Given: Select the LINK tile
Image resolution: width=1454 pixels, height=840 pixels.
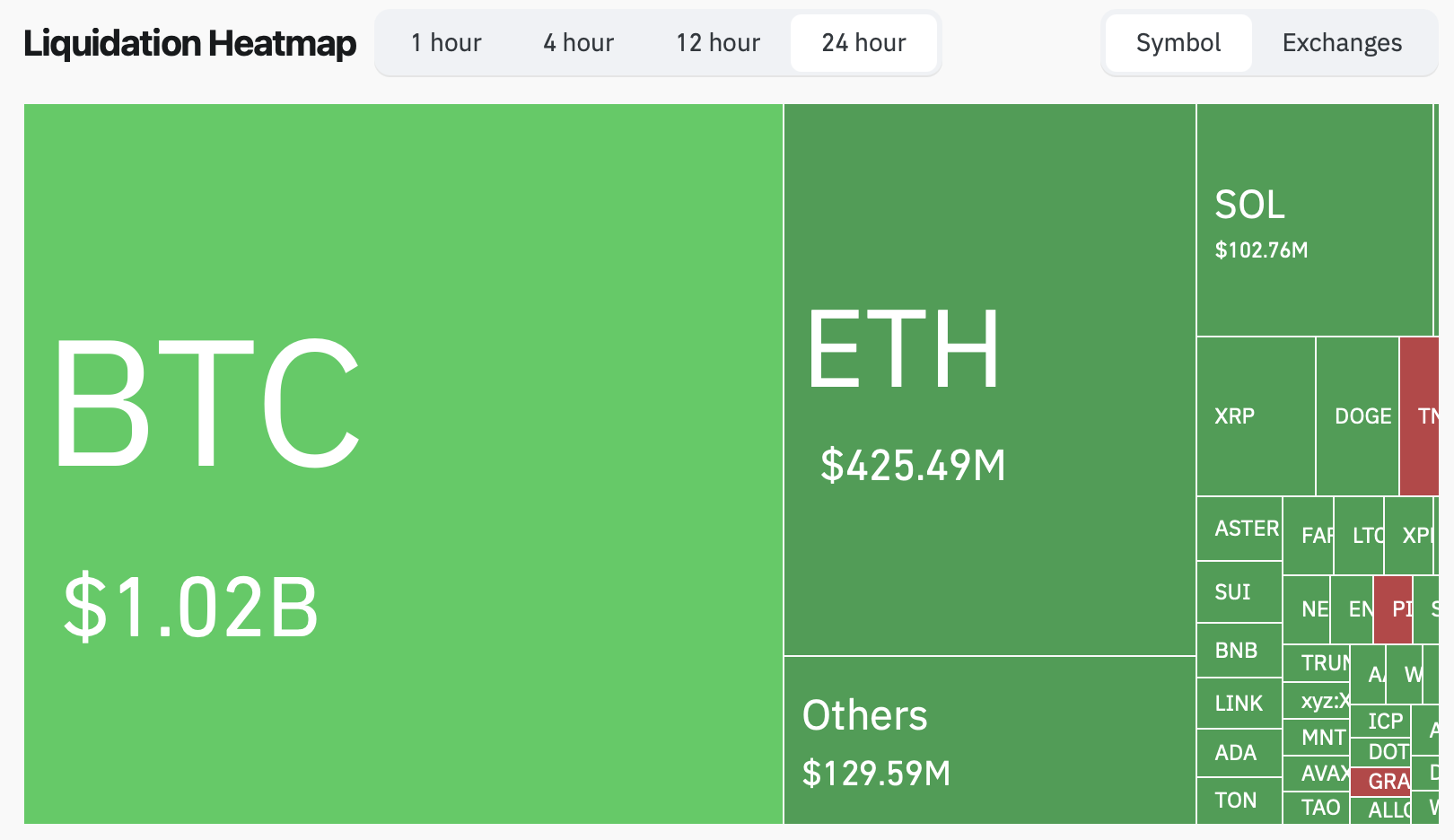Looking at the screenshot, I should click(x=1239, y=704).
